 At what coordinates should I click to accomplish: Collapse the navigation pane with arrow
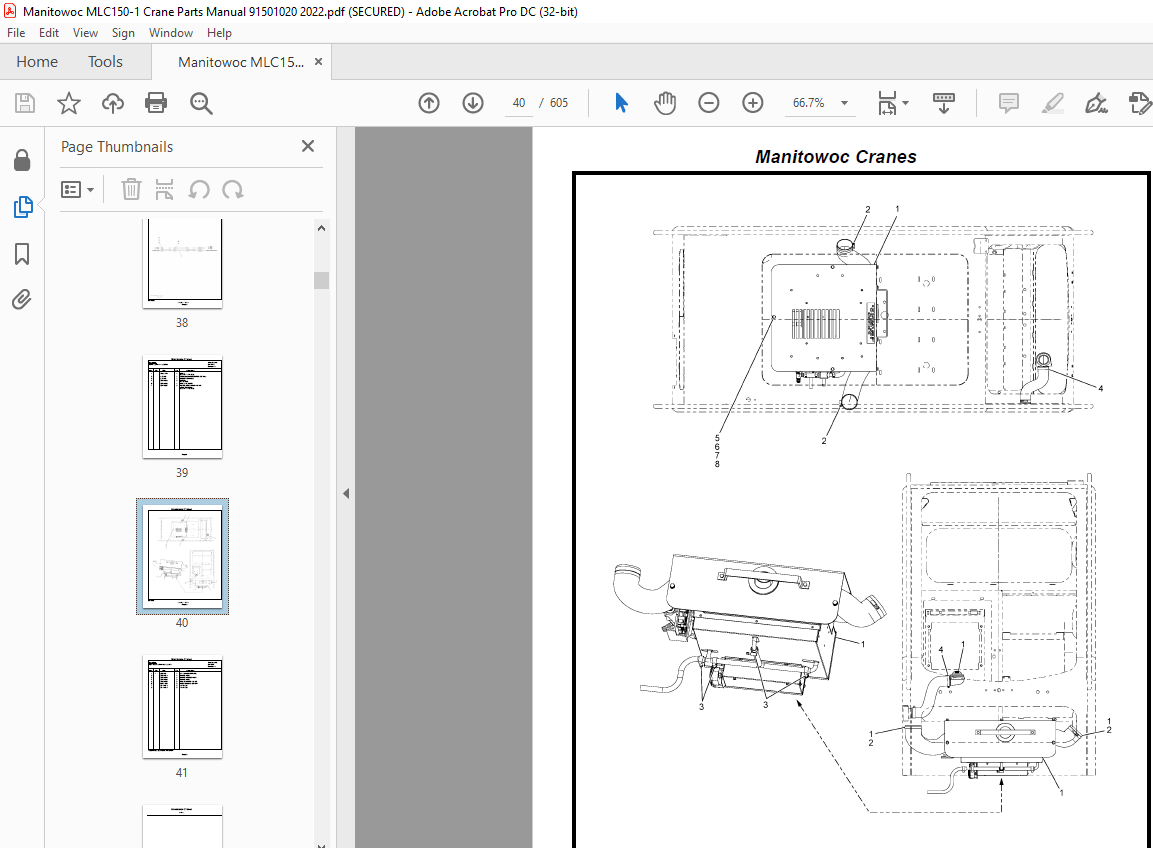(346, 494)
